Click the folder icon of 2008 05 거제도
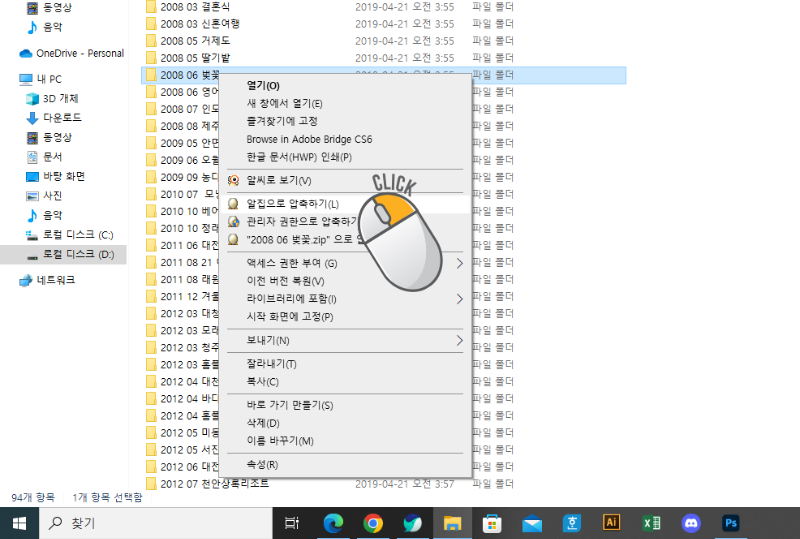 pos(151,41)
